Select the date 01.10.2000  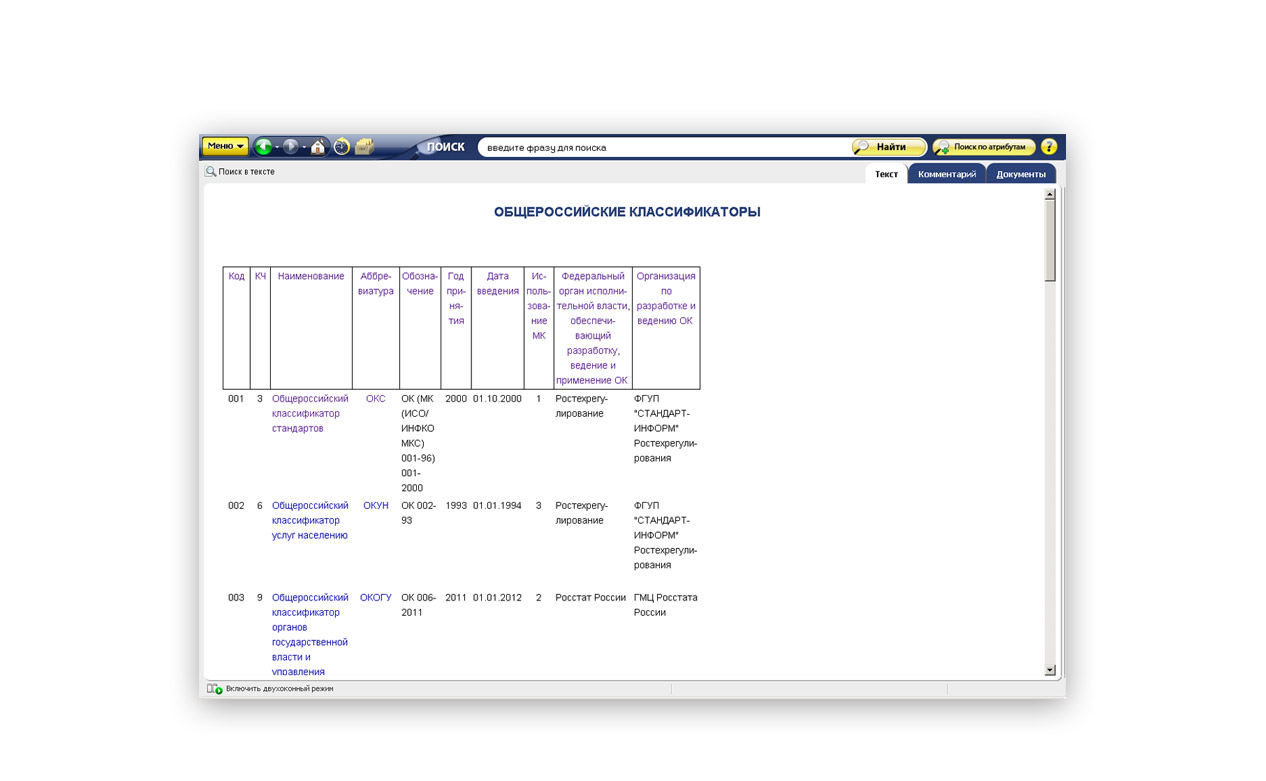coord(497,398)
